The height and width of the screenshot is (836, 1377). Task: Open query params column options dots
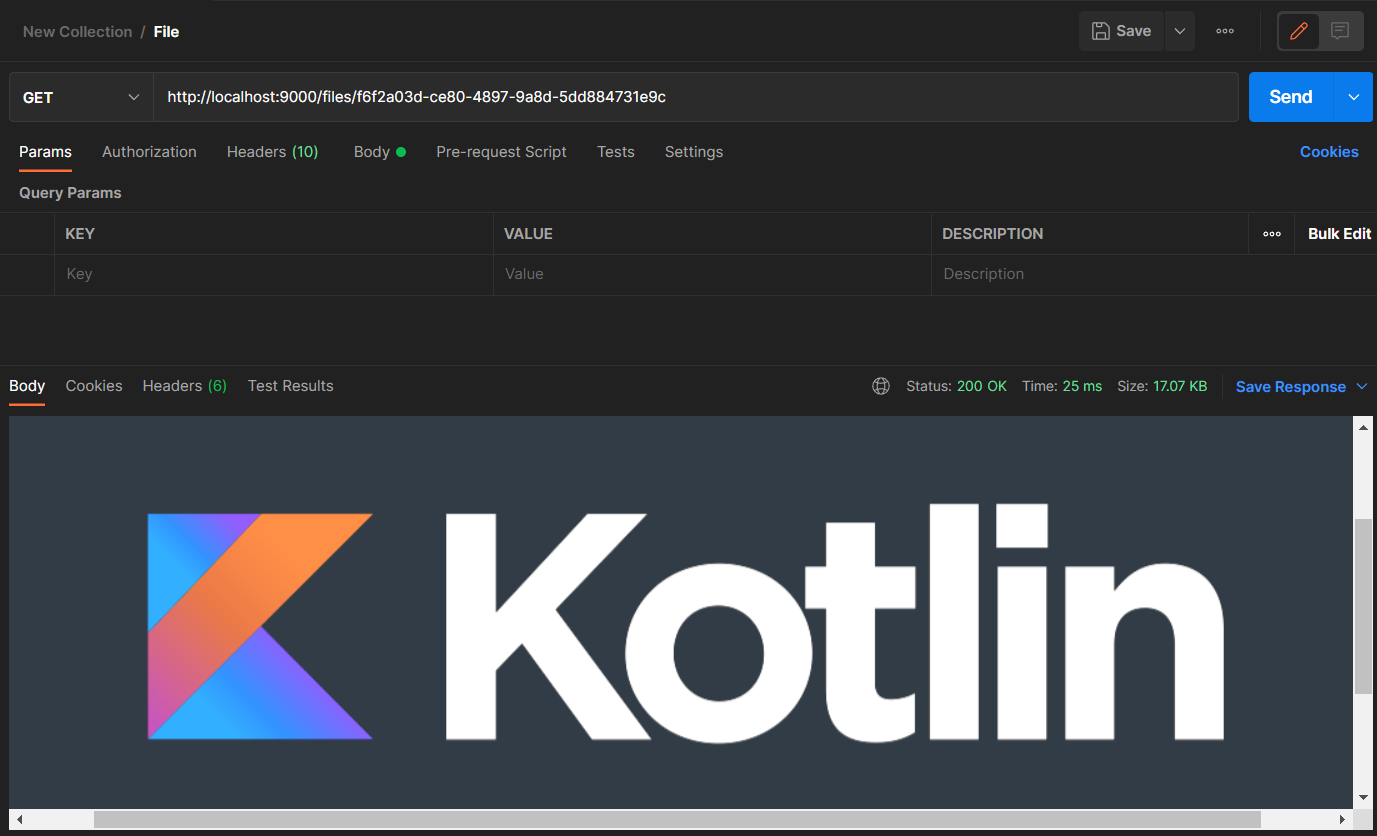1272,234
